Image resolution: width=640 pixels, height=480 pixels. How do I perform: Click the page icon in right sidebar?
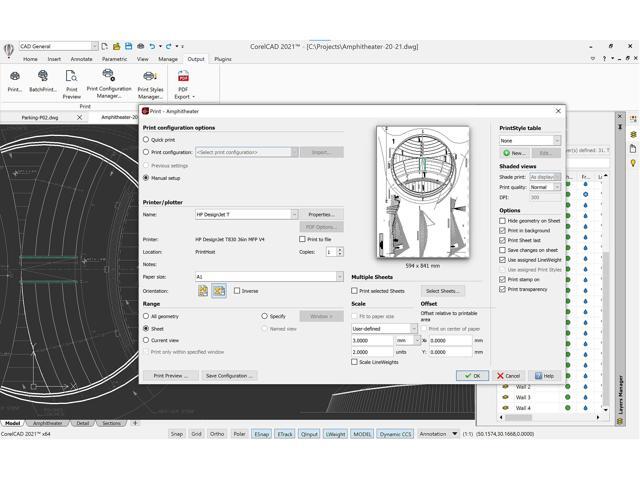coord(633,149)
